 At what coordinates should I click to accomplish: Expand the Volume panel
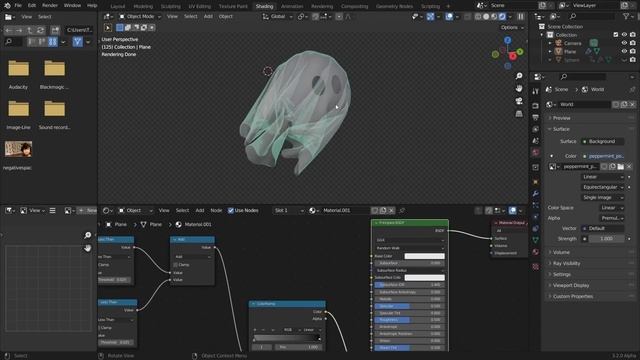click(561, 252)
